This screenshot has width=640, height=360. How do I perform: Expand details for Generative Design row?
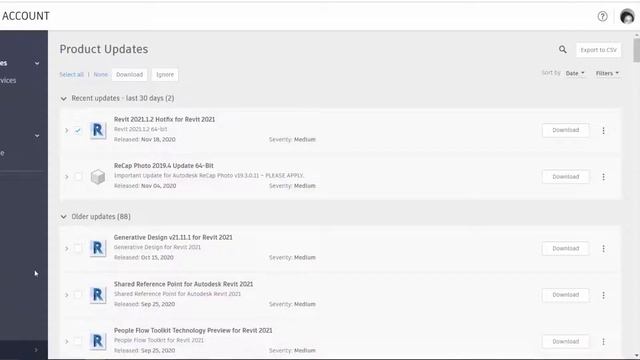point(67,249)
